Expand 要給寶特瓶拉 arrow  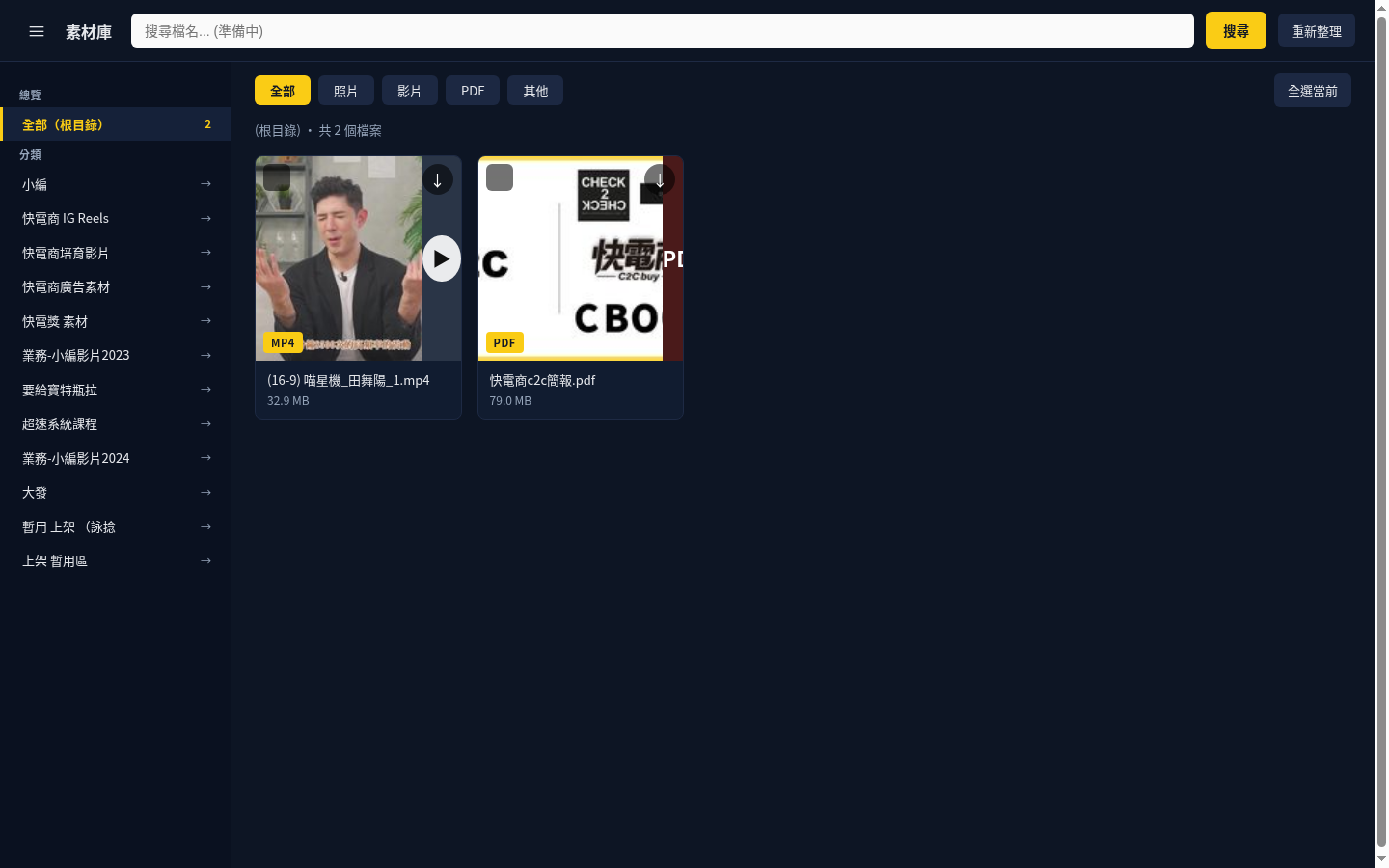205,390
